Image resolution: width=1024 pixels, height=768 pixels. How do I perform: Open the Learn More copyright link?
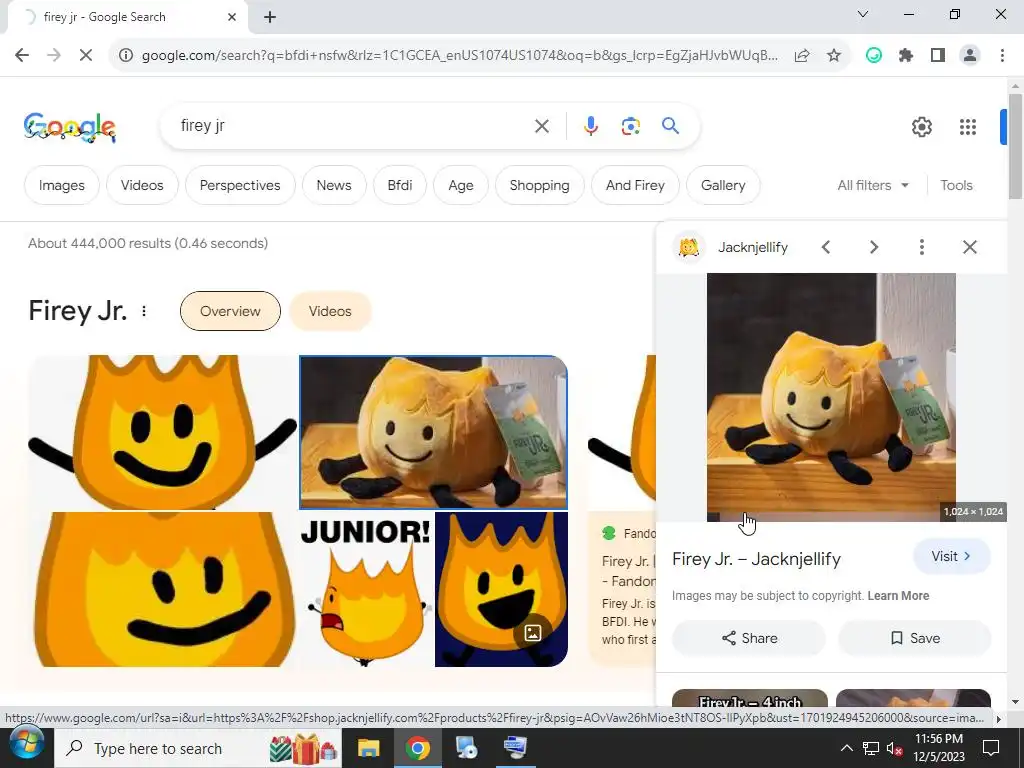[898, 596]
